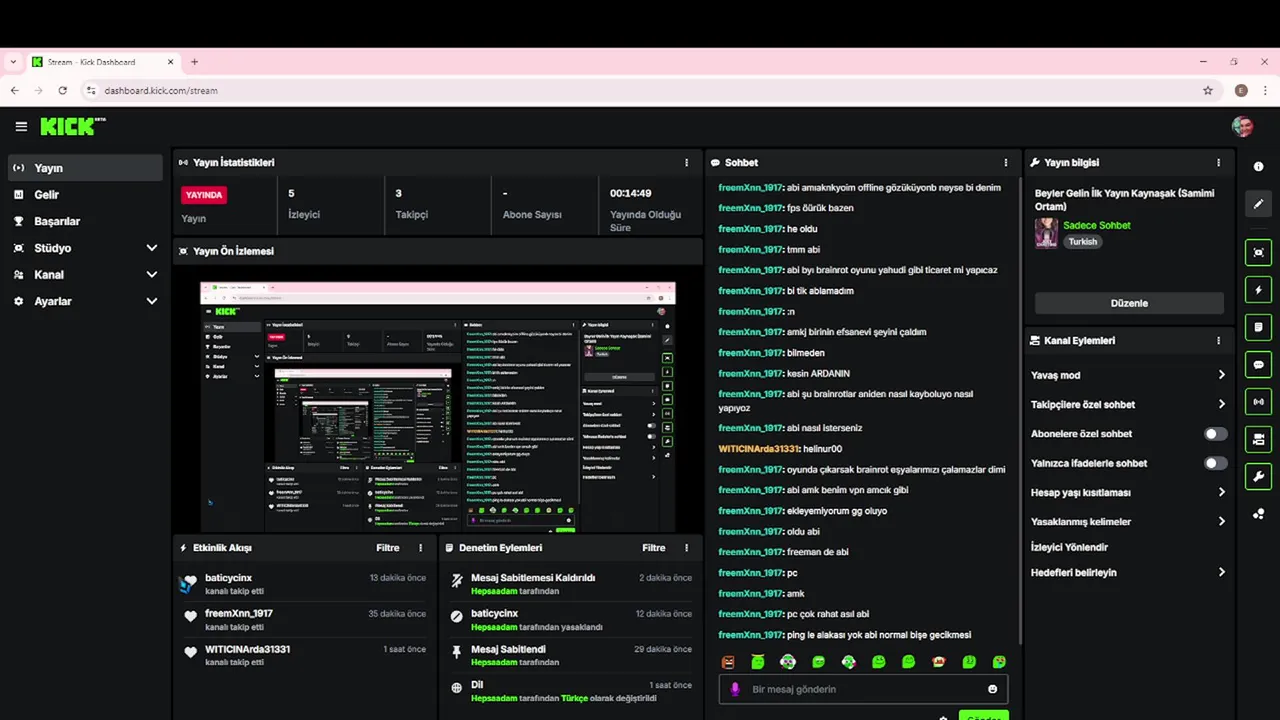Insert the headphones emote
Viewport: 1280px width, 720px height.
pos(788,662)
